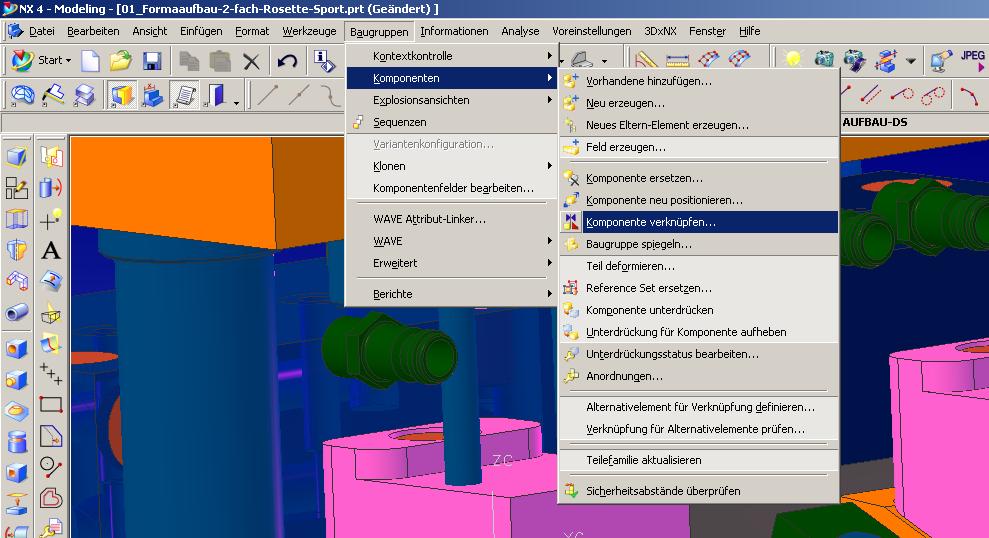Viewport: 989px width, 538px height.
Task: Click the object information icon
Action: click(324, 61)
